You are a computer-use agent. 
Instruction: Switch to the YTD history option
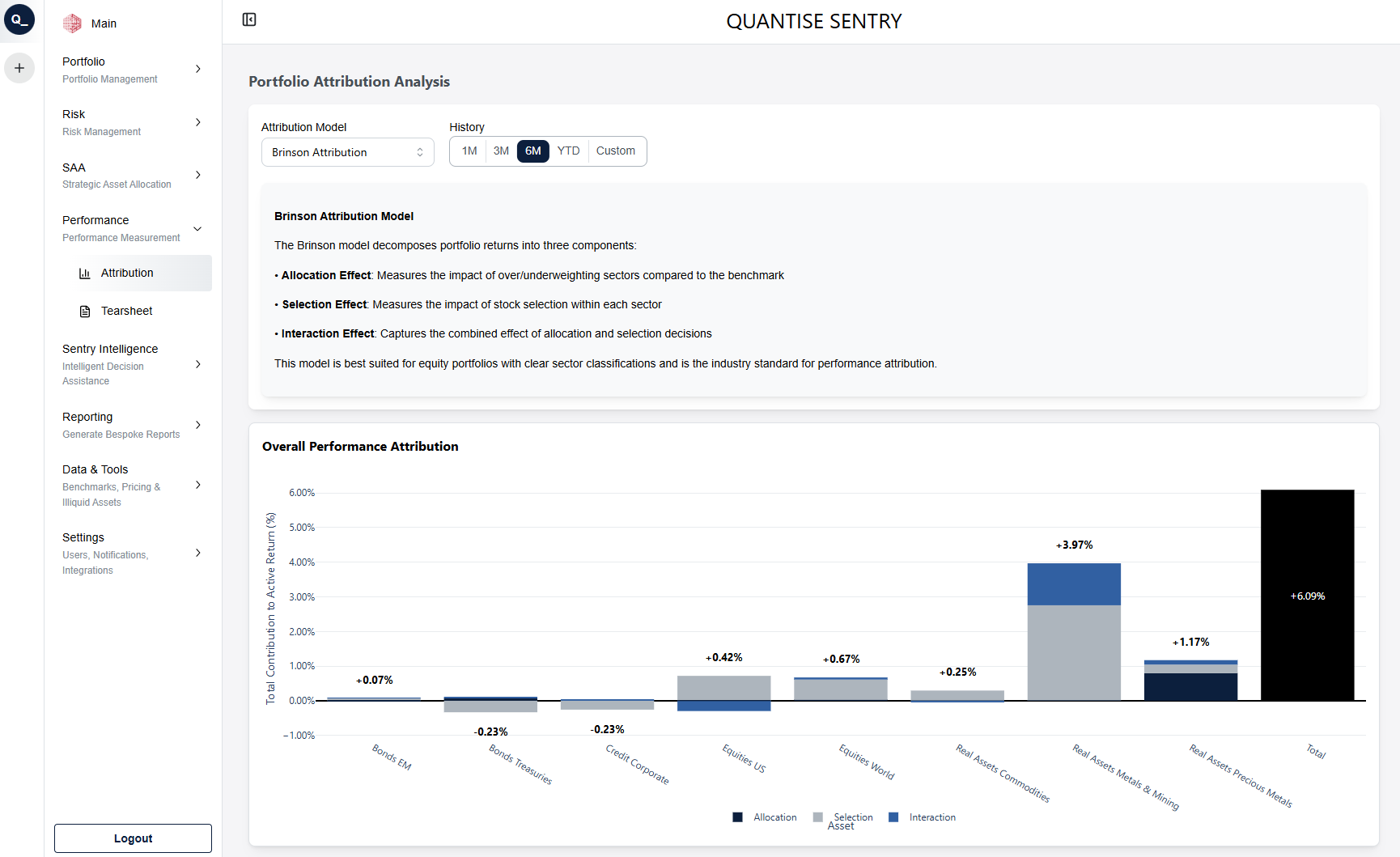(x=569, y=151)
